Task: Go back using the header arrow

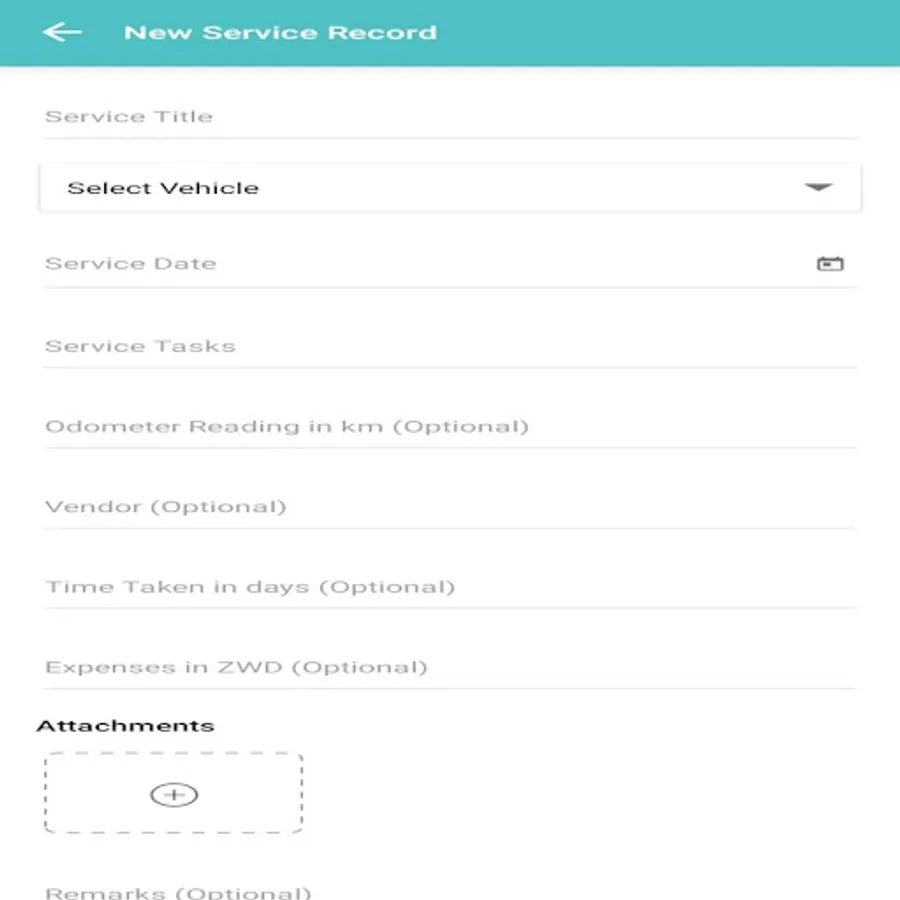Action: (63, 32)
